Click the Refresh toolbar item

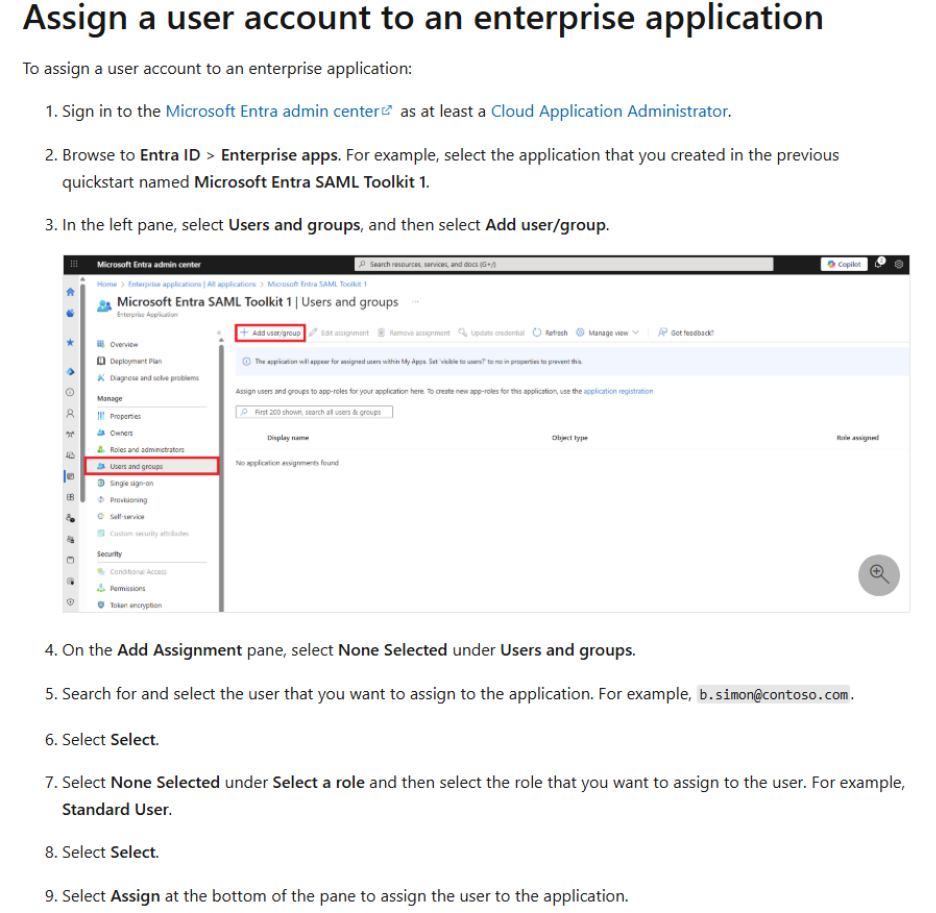tap(550, 333)
